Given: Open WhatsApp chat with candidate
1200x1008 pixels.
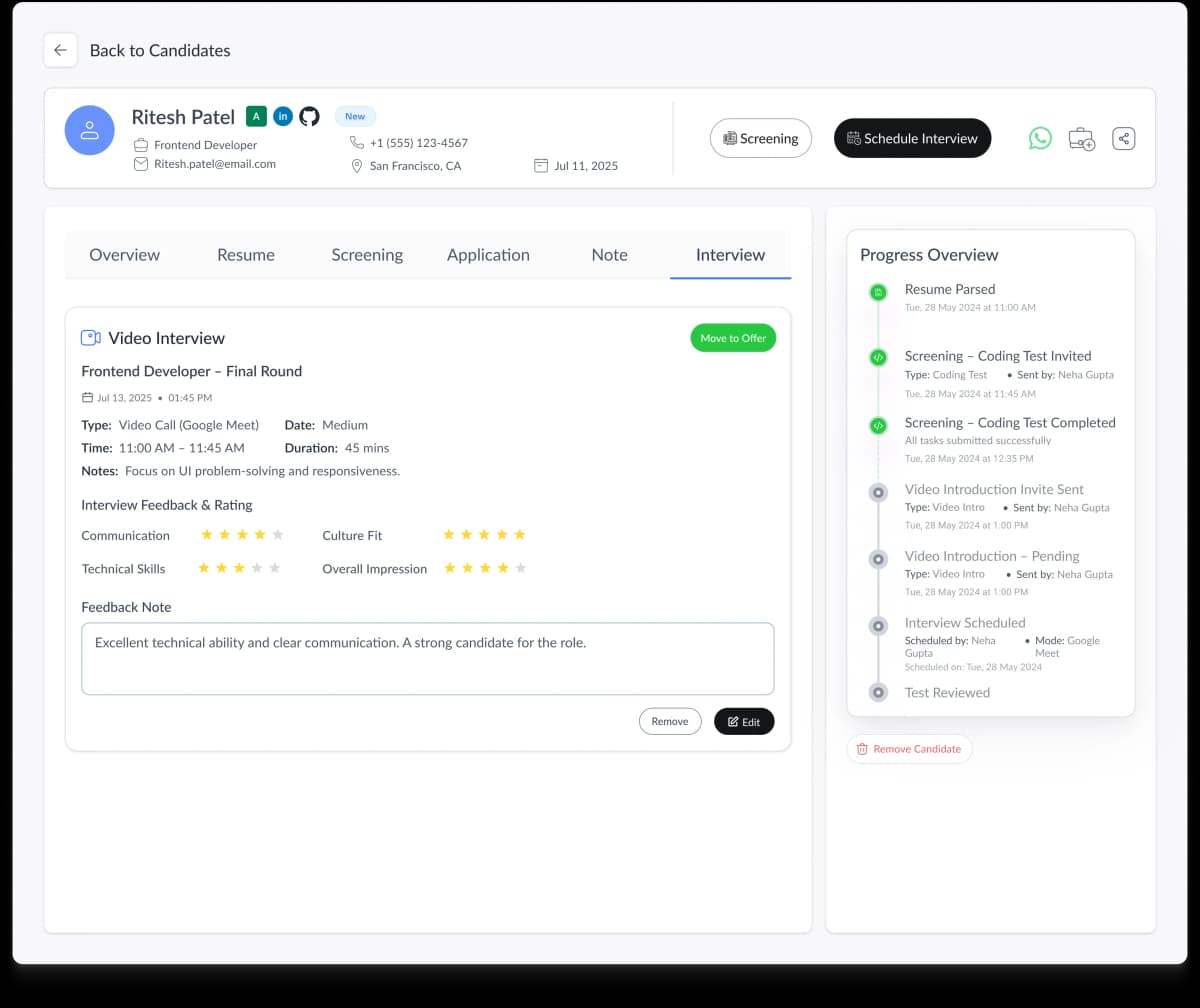Looking at the screenshot, I should 1040,138.
